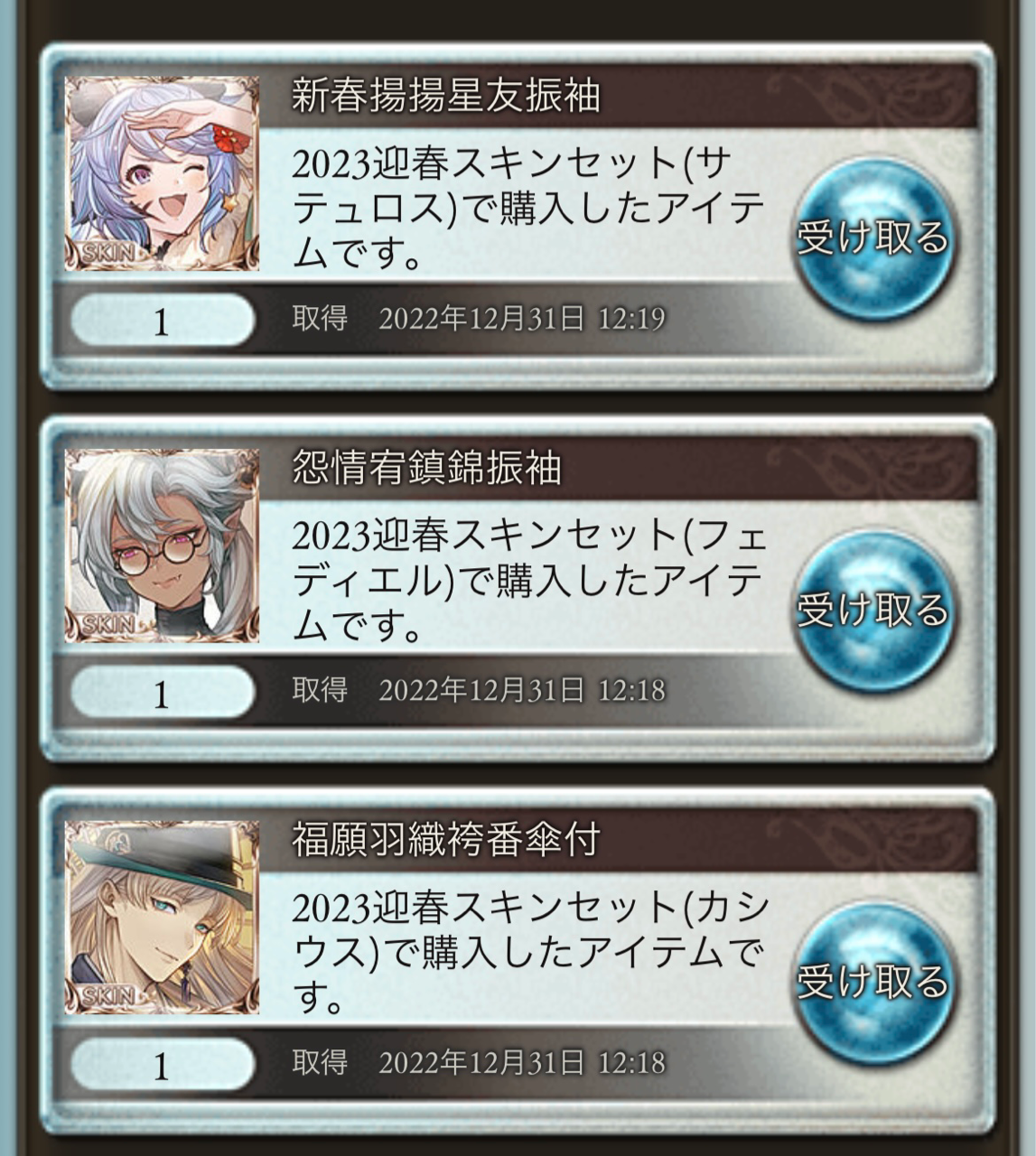Tap quantity 1 badge of Cassius skin
The width and height of the screenshot is (1036, 1156).
coord(162,1065)
